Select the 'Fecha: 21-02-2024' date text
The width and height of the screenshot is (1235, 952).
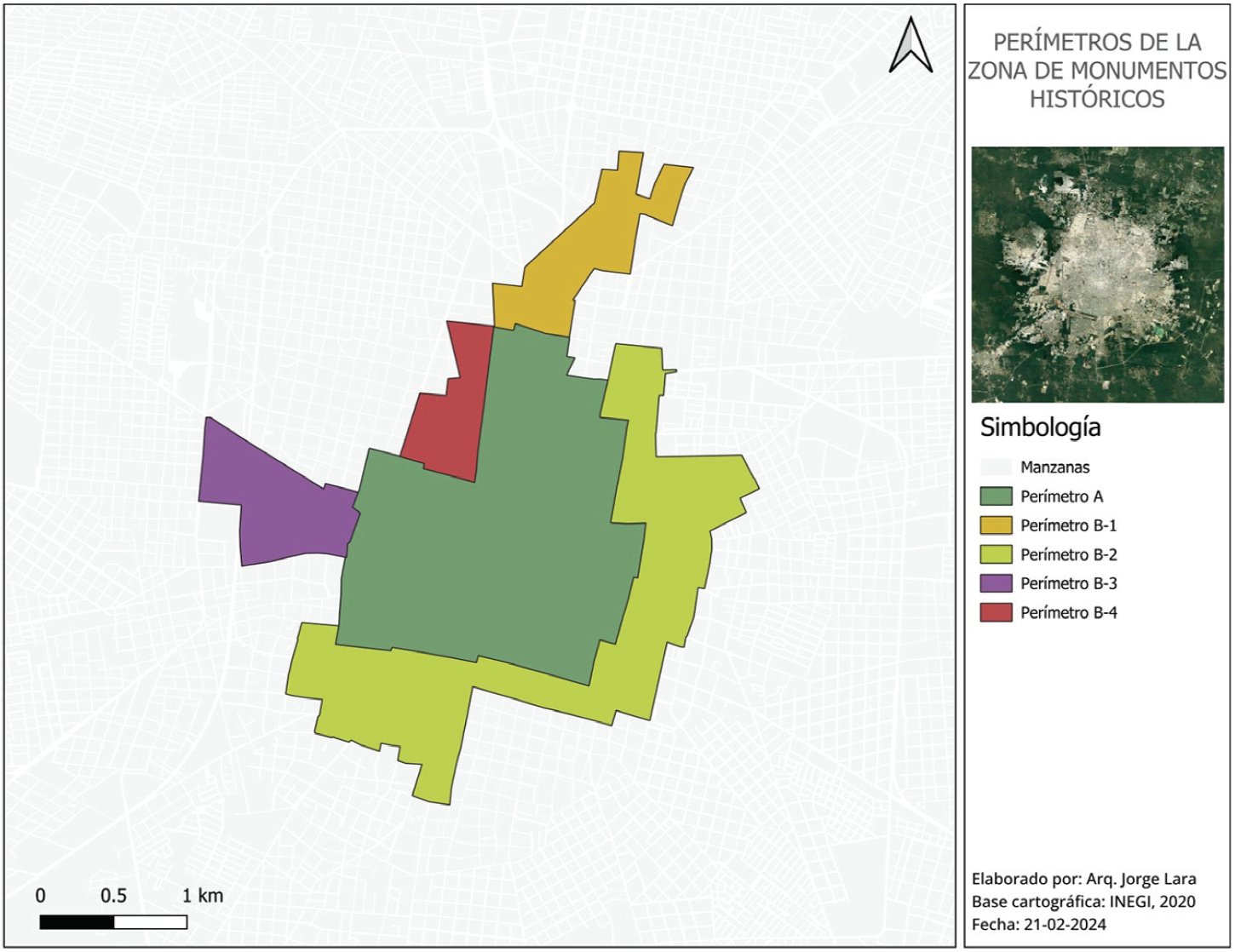1038,925
